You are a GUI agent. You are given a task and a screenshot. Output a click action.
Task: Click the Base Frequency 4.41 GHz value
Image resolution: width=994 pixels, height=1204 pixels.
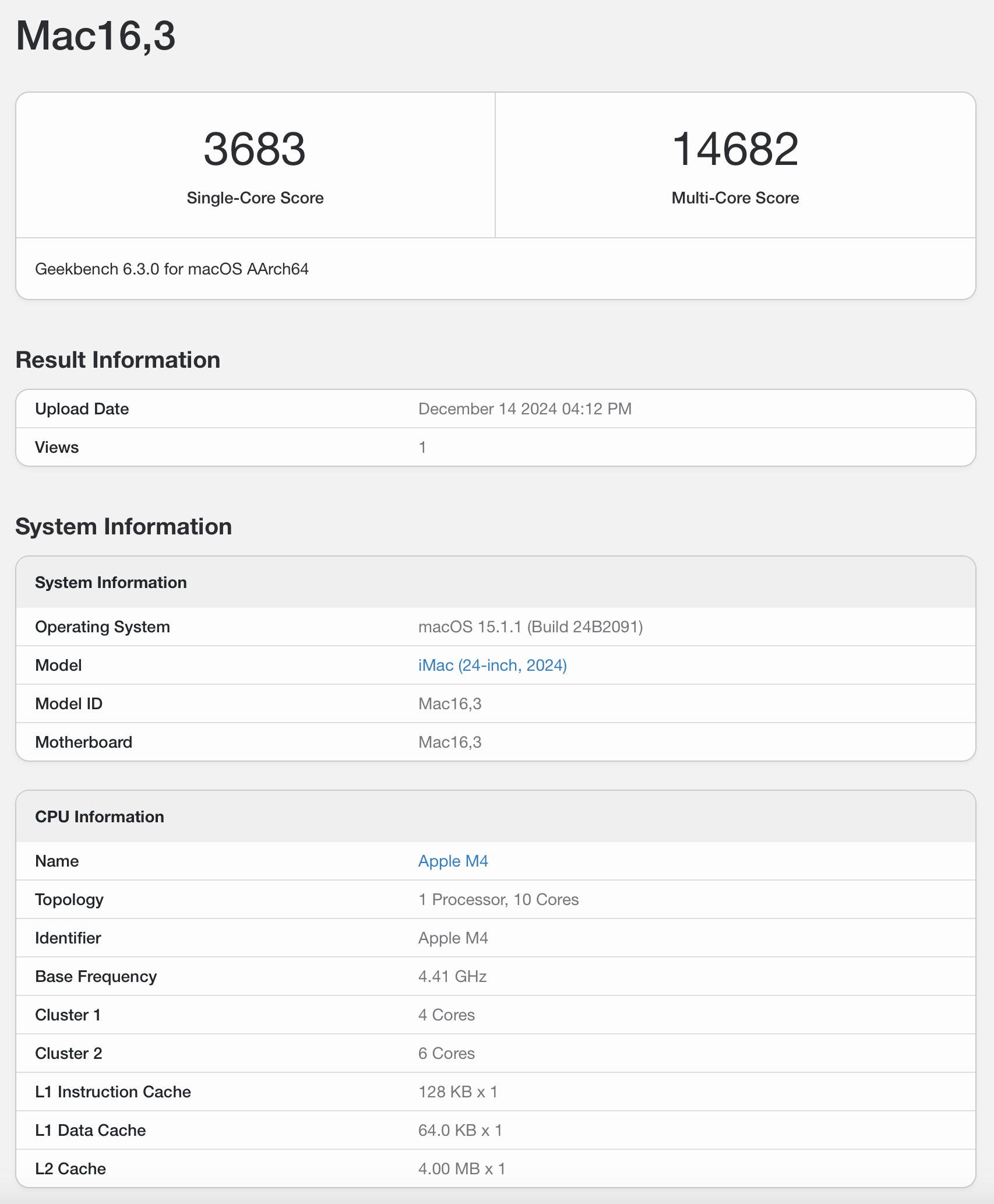point(452,976)
